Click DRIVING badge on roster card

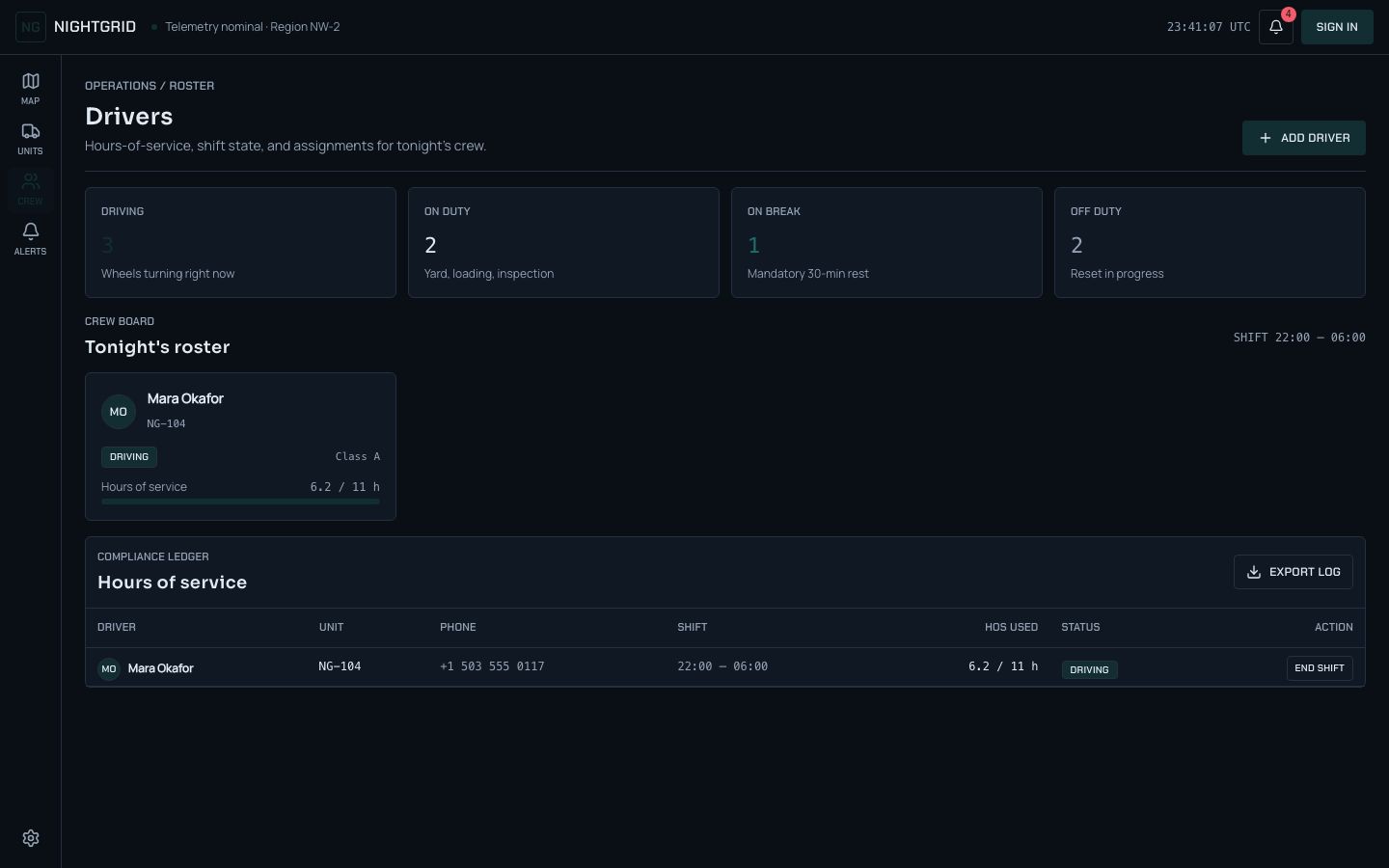[129, 457]
